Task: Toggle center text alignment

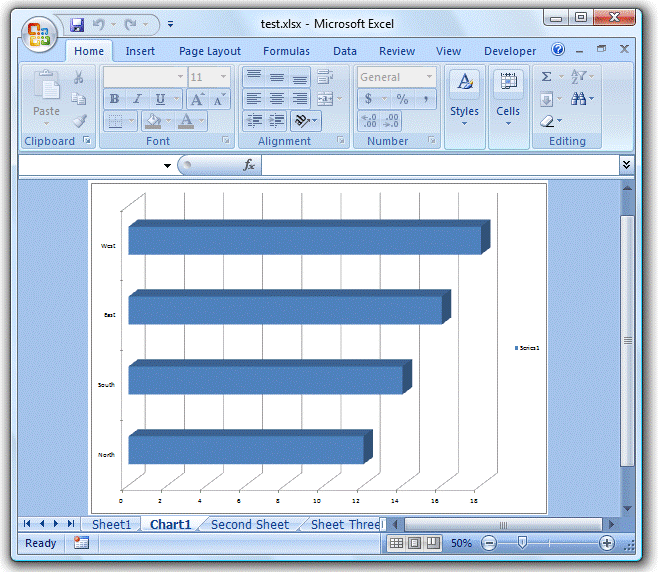Action: coord(277,99)
